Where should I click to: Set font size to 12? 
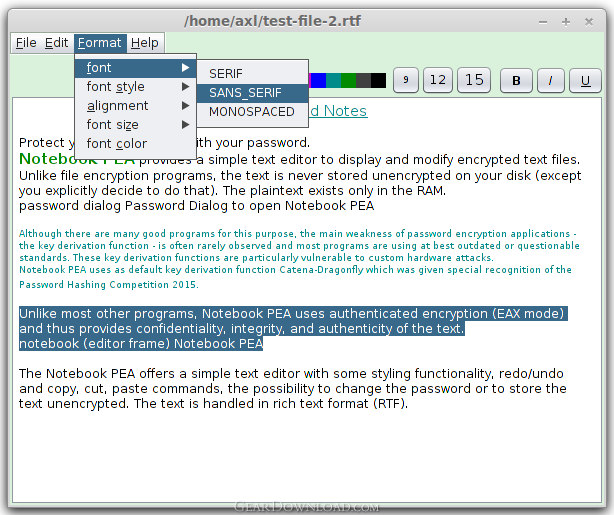coord(437,80)
